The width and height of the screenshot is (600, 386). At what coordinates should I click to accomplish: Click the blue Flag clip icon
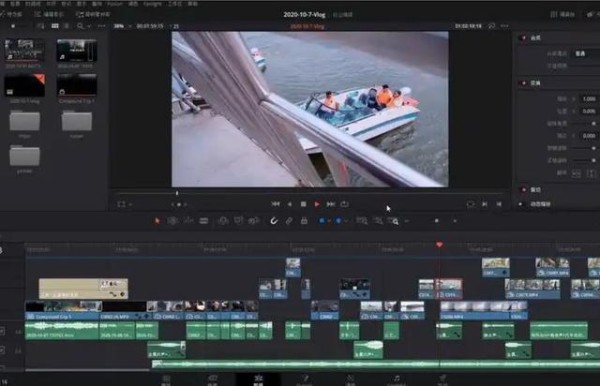click(322, 221)
